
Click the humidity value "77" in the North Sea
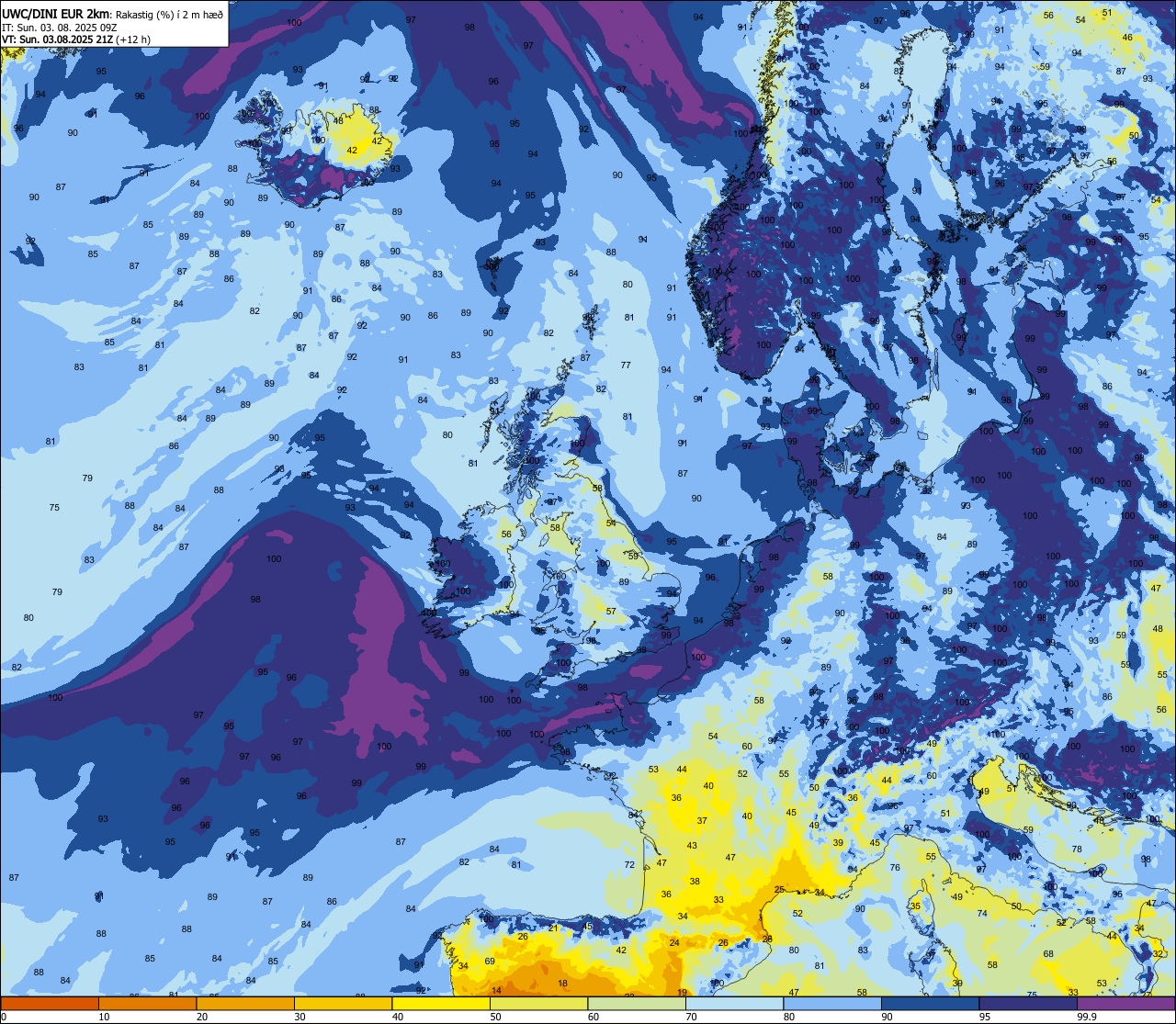[x=626, y=365]
